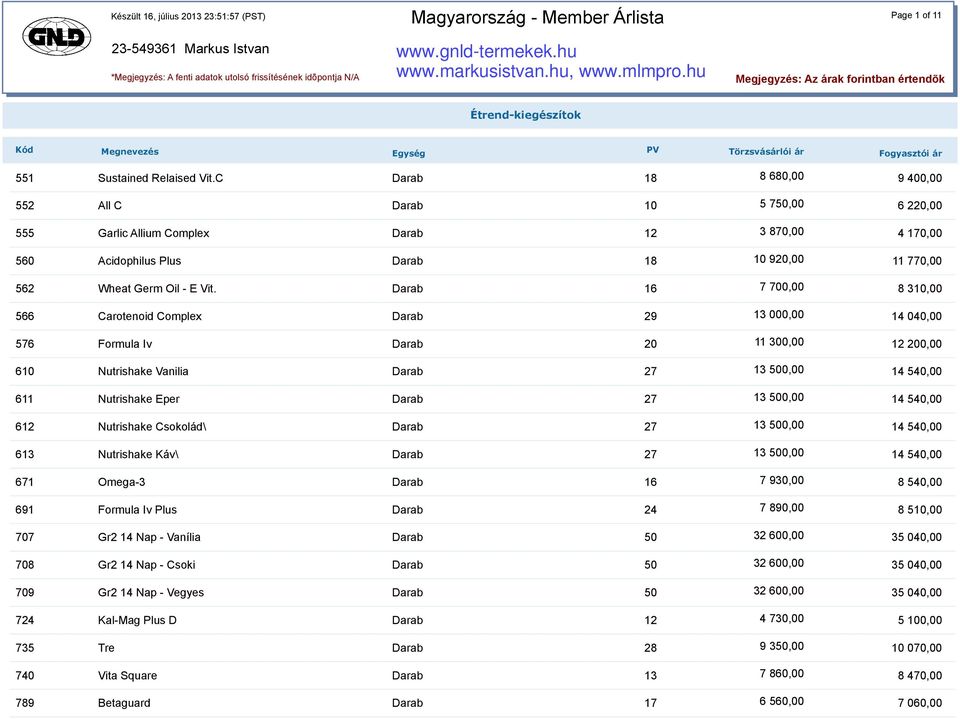Select the Gr2 14 Nap - Vanília product
The width and height of the screenshot is (960, 719).
pos(149,537)
